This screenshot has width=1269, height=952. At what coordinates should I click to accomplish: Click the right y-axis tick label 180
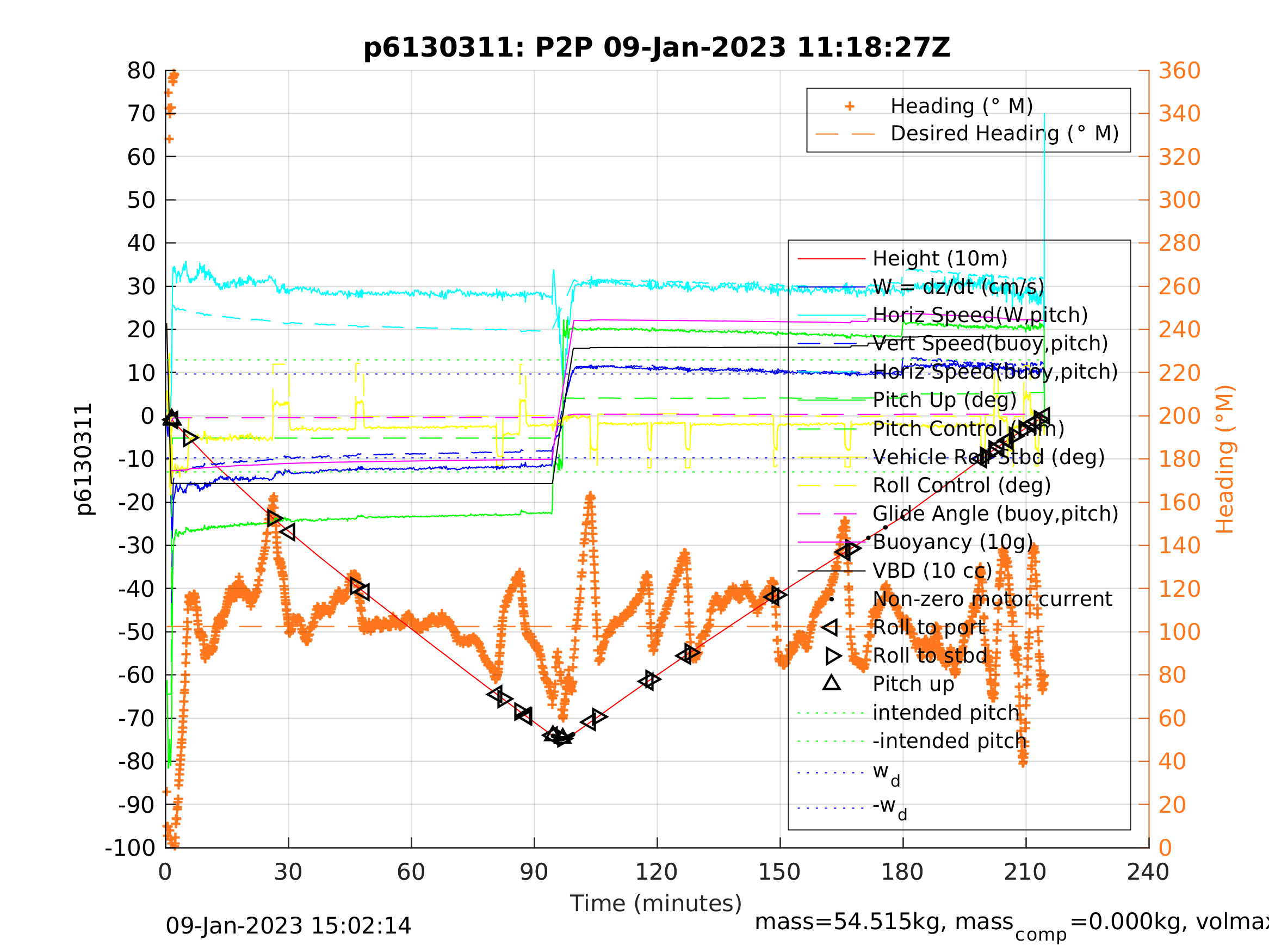[x=1180, y=459]
